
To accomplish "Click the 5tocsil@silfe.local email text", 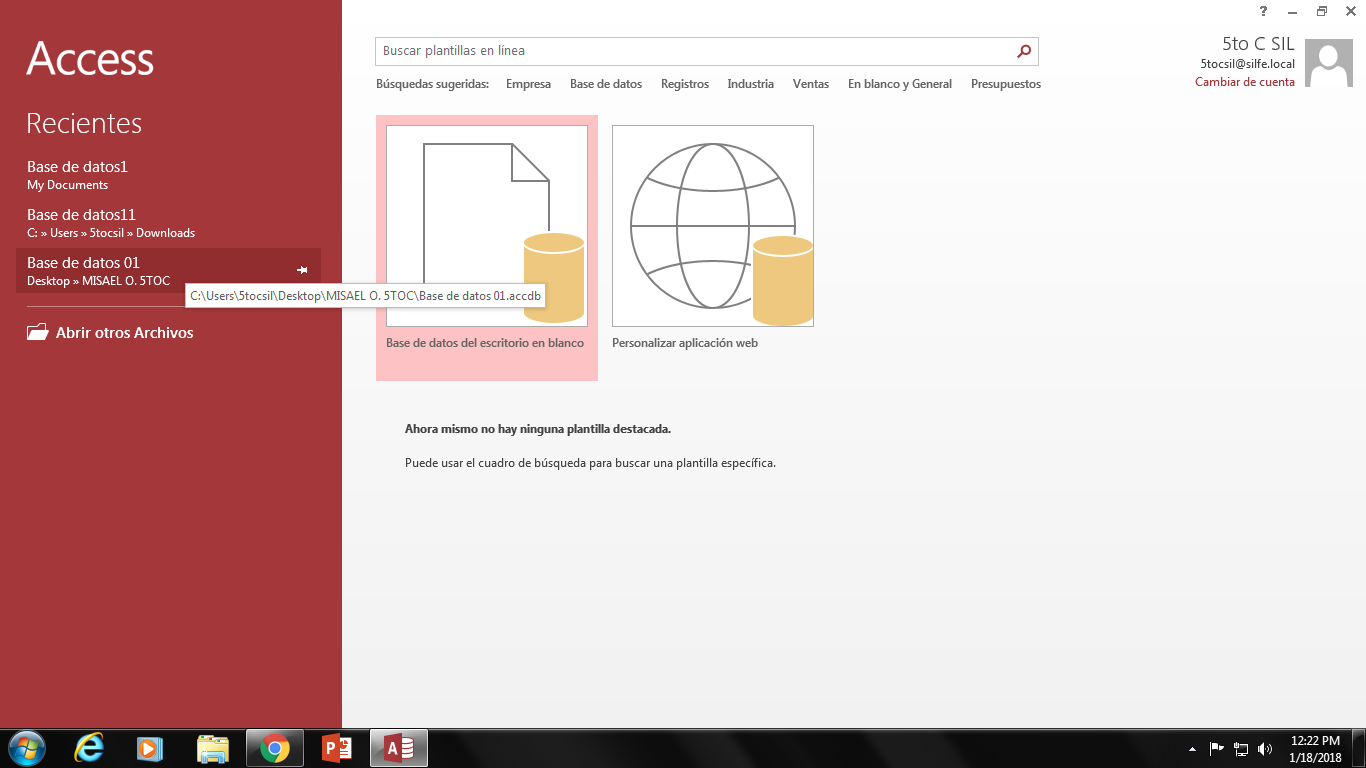I will click(1248, 64).
